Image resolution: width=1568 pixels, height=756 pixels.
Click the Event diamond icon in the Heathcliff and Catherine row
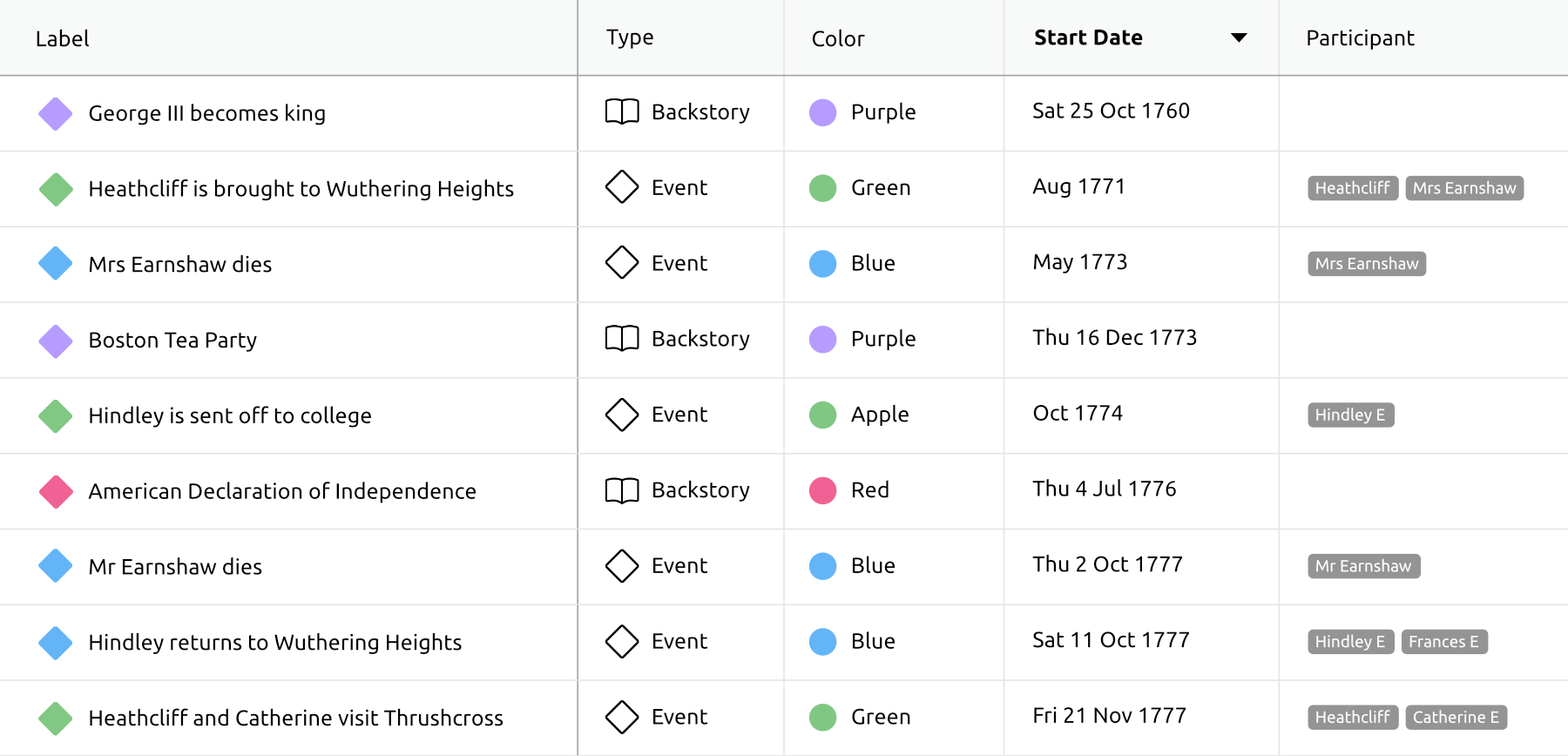[x=622, y=717]
